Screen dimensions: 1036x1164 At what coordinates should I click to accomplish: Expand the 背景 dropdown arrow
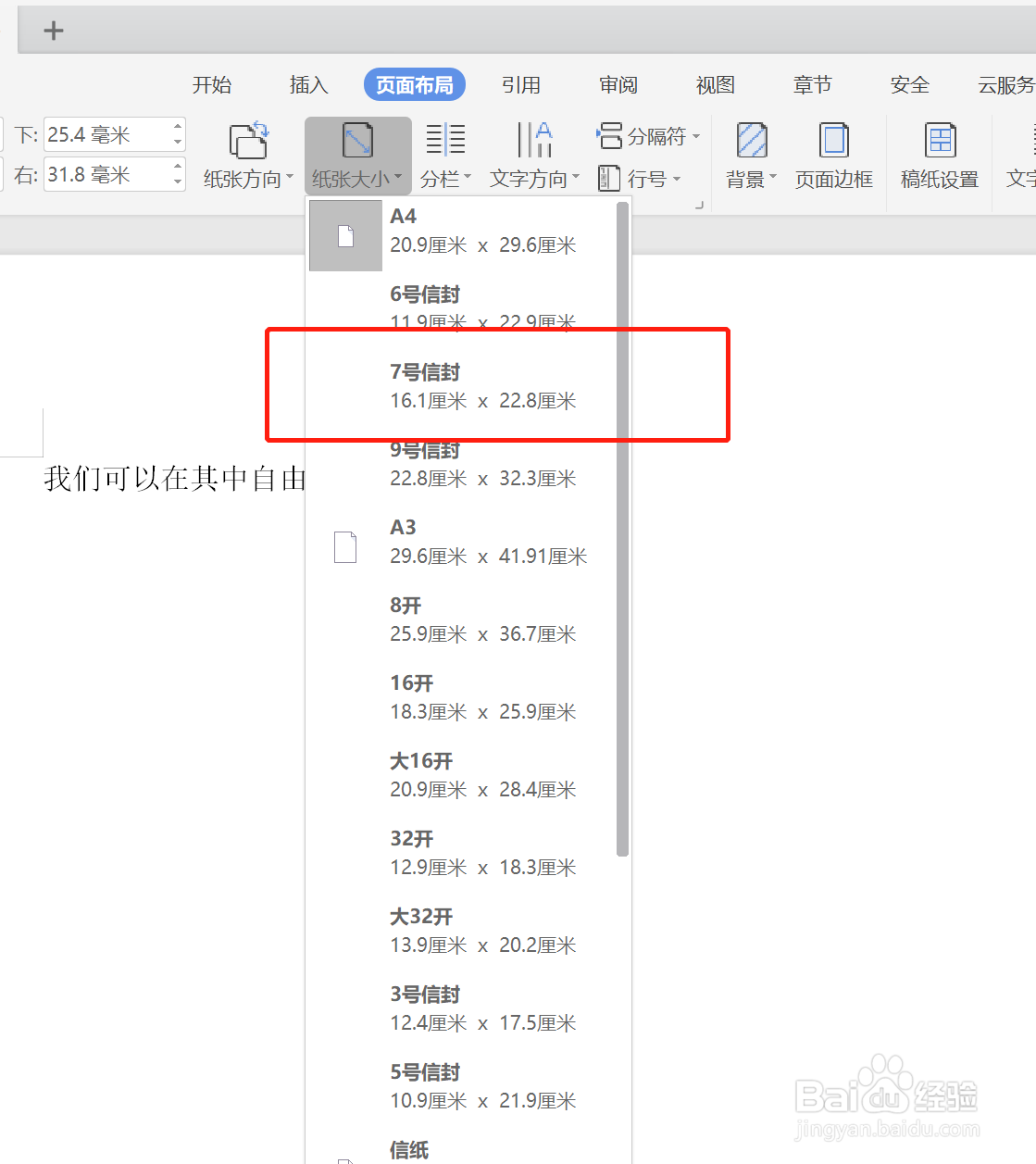pos(772,177)
